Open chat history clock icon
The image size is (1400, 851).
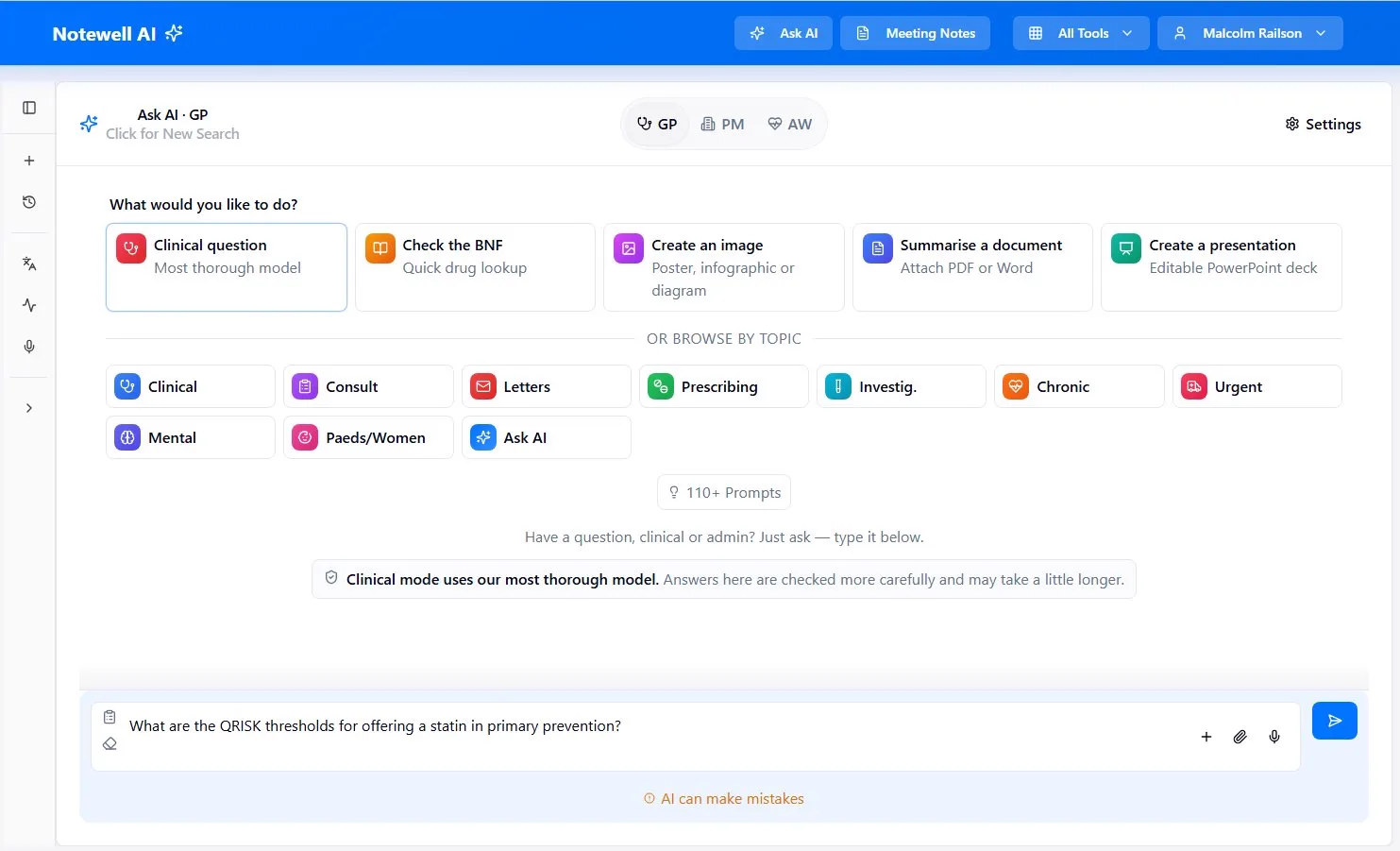(x=29, y=202)
